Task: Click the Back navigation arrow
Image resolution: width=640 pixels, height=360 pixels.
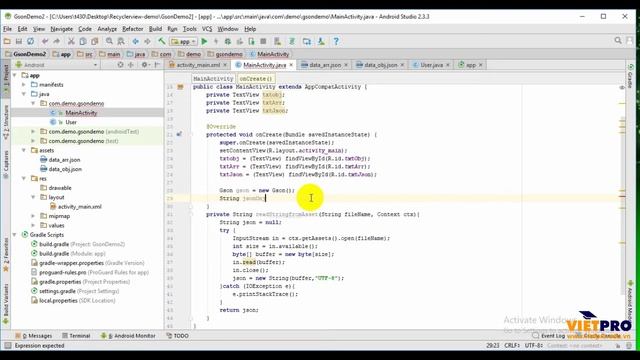Action: tap(136, 41)
